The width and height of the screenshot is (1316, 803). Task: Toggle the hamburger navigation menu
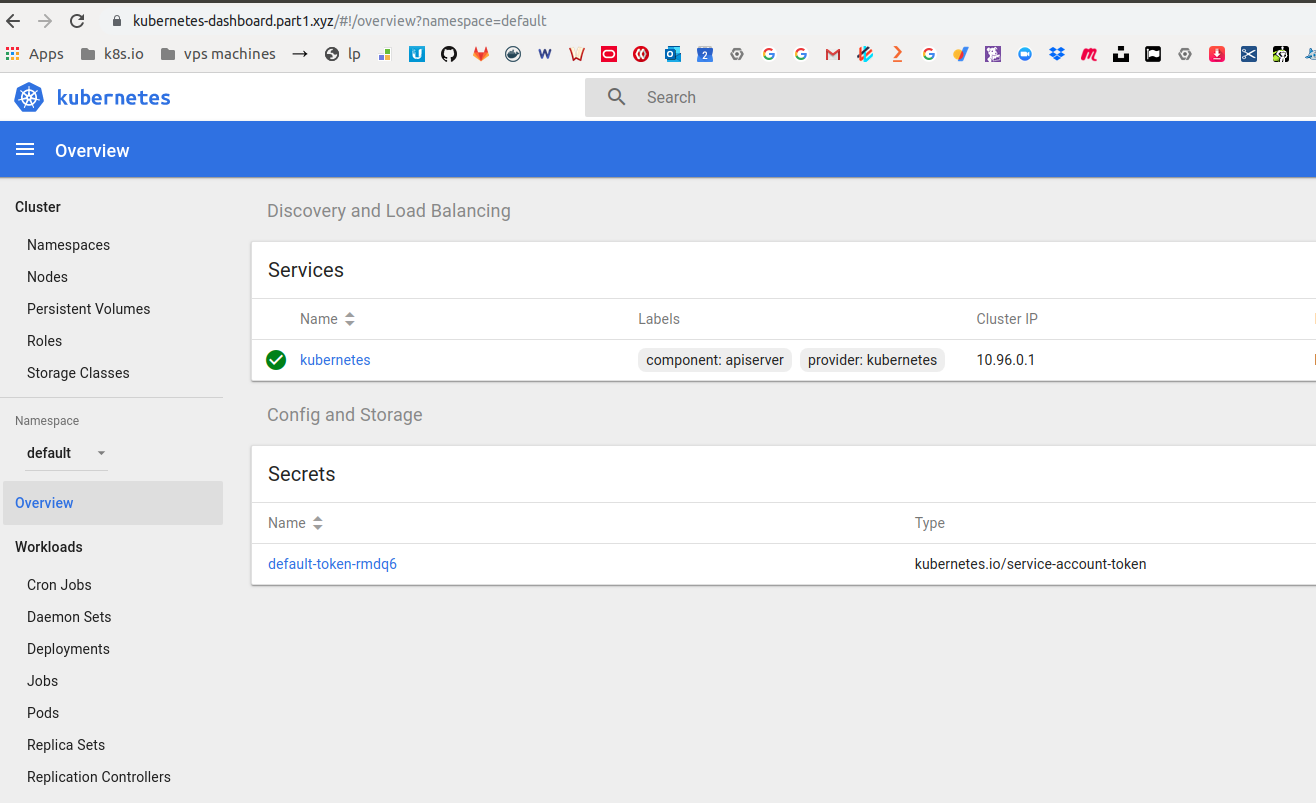tap(25, 150)
